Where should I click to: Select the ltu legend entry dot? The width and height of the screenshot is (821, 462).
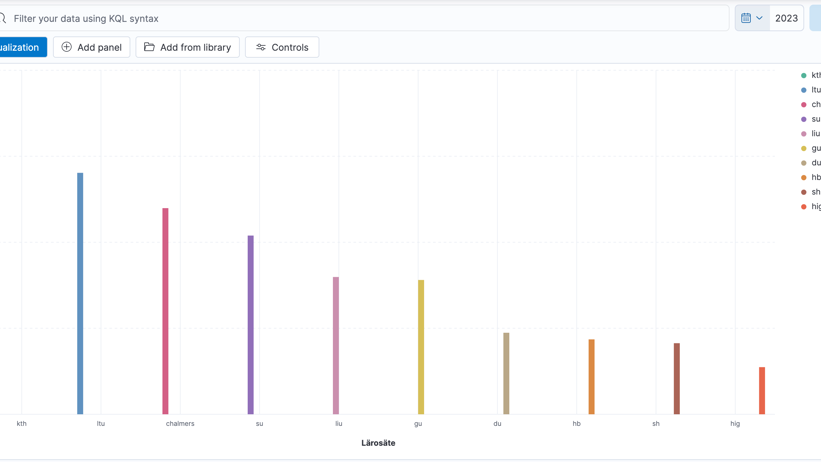click(x=804, y=90)
